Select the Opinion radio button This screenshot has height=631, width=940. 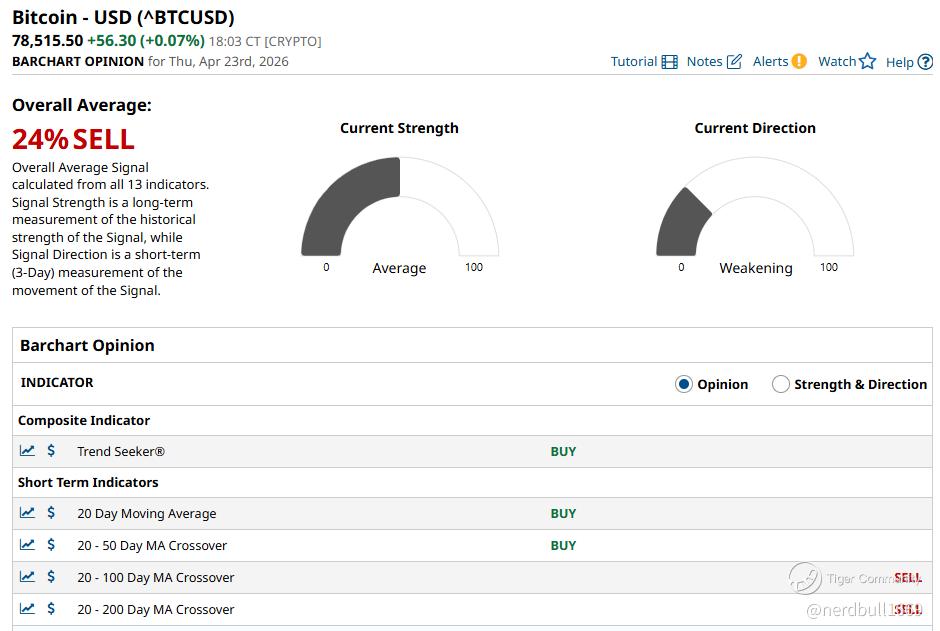coord(684,384)
